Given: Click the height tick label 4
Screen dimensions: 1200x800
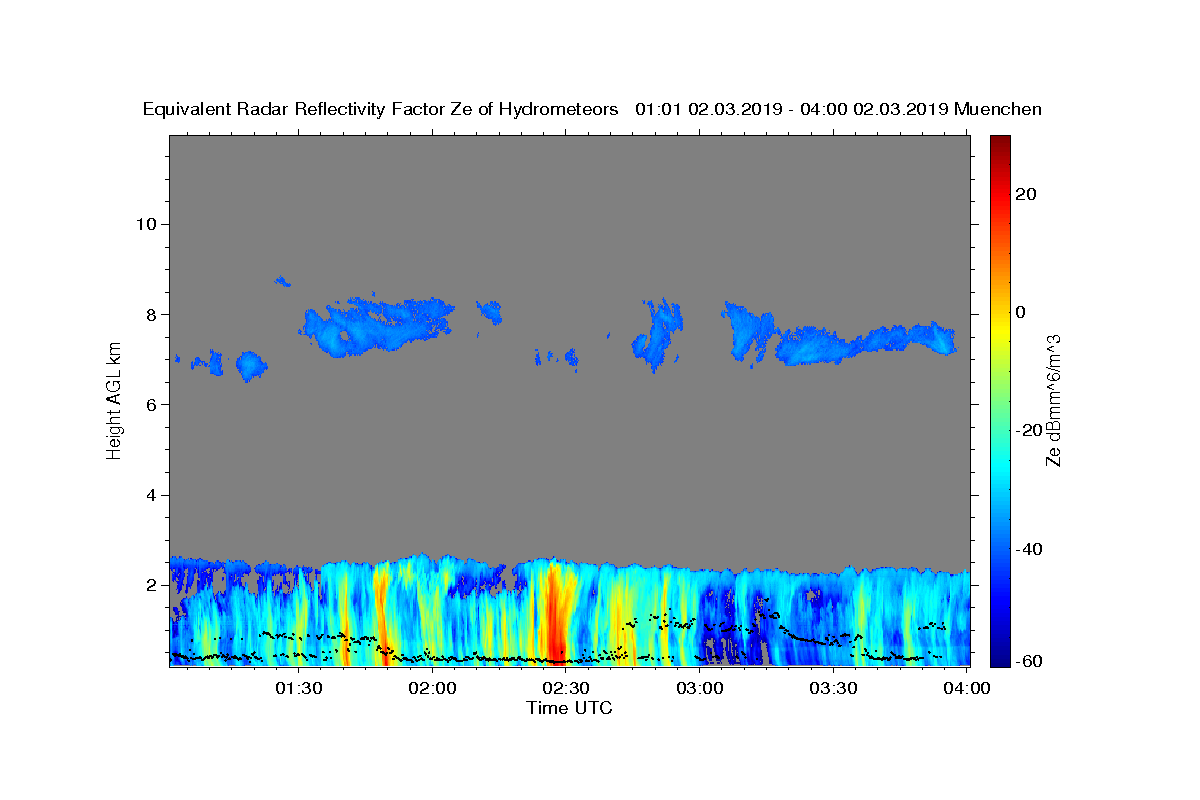Looking at the screenshot, I should point(150,495).
